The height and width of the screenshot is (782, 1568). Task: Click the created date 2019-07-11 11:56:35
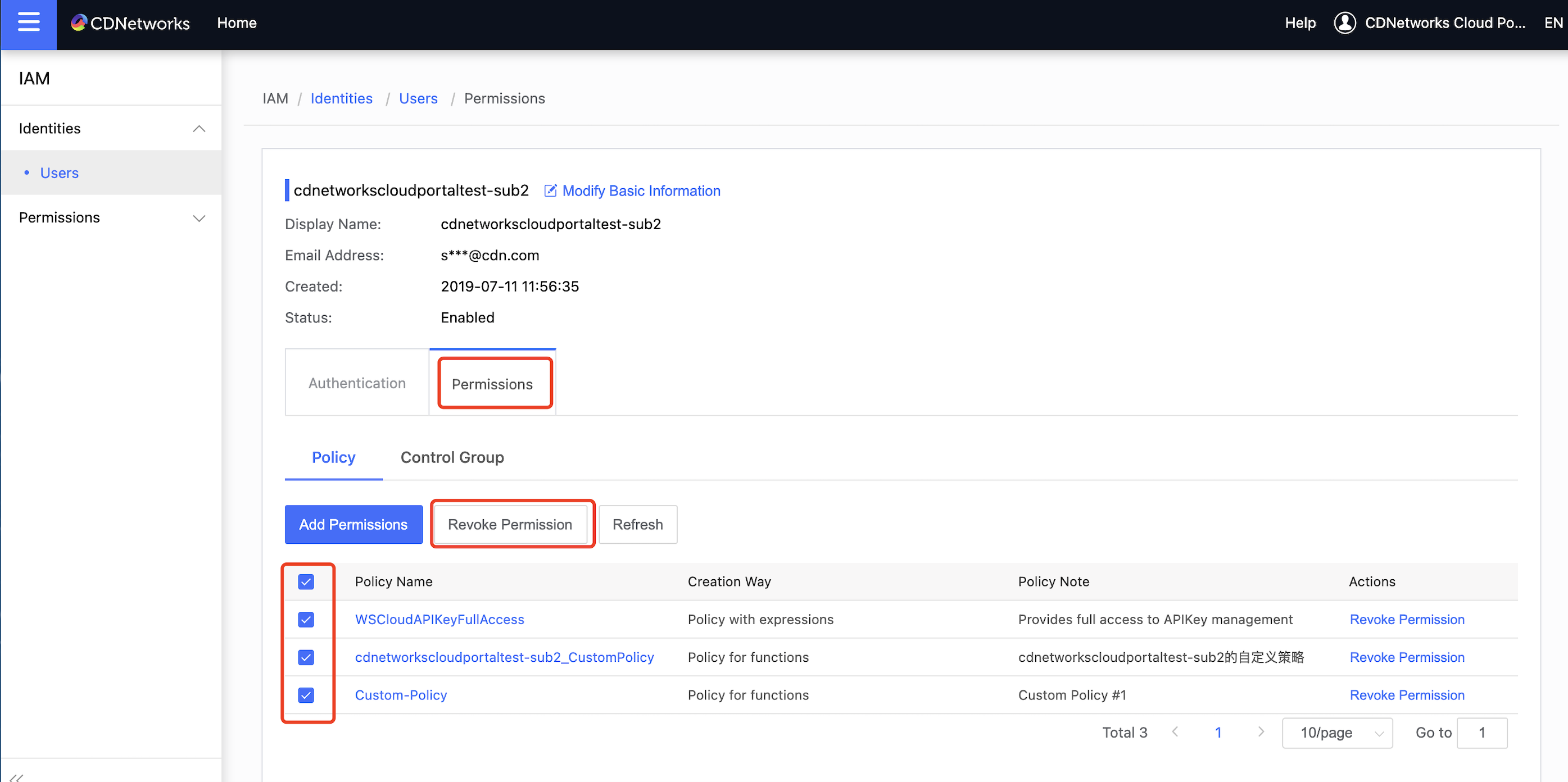tap(510, 286)
